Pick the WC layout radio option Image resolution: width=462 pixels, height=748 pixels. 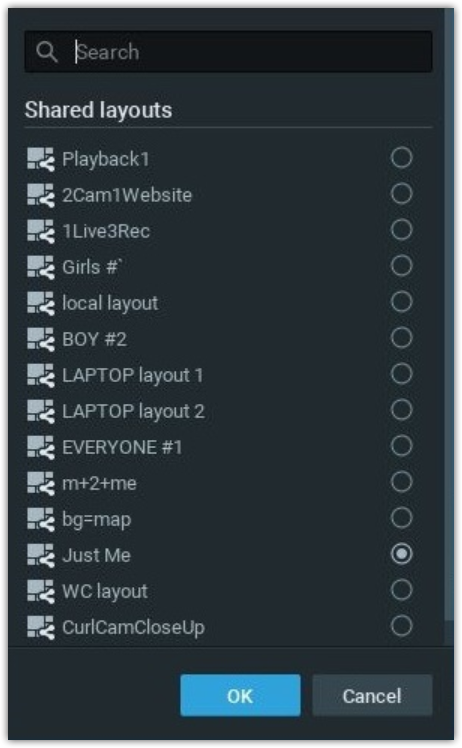(401, 590)
